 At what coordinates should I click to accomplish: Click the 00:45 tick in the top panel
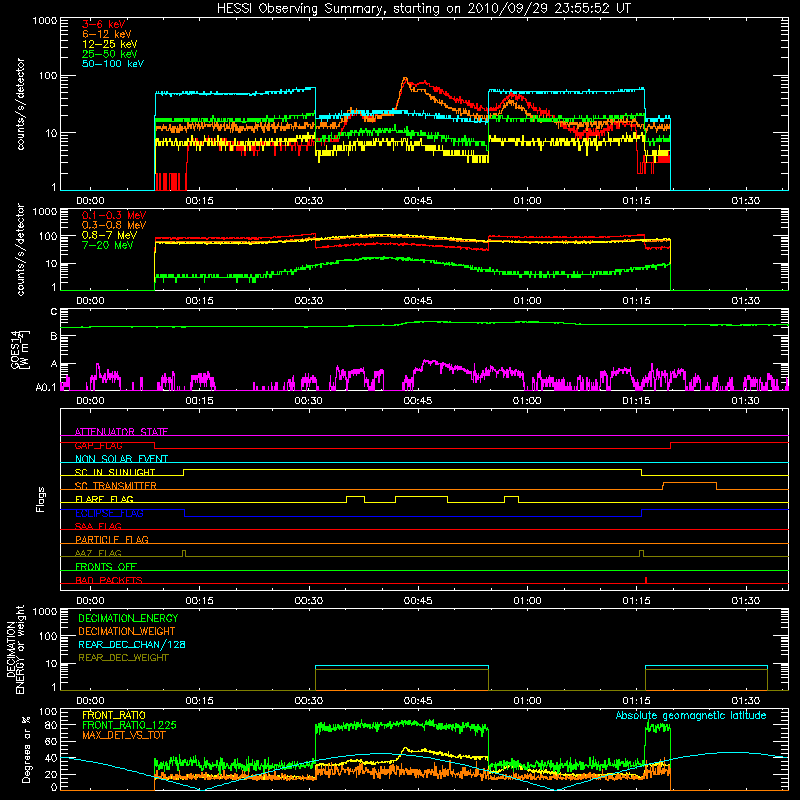point(418,201)
